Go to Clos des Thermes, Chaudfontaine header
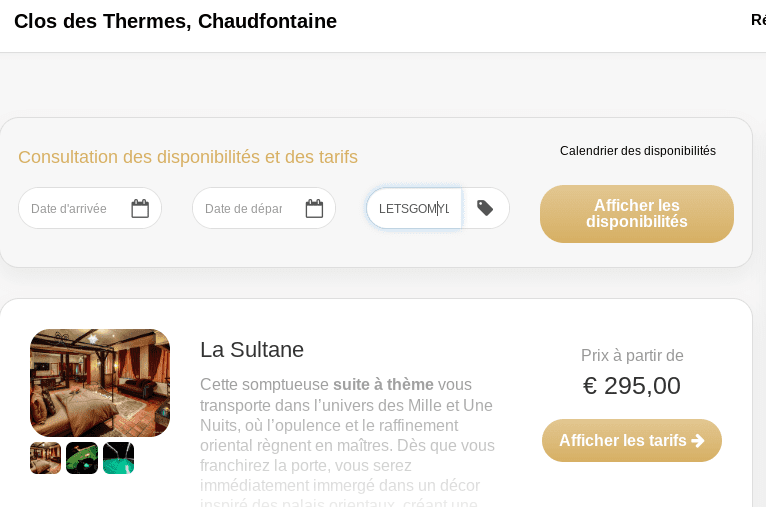The width and height of the screenshot is (766, 507). click(x=175, y=21)
